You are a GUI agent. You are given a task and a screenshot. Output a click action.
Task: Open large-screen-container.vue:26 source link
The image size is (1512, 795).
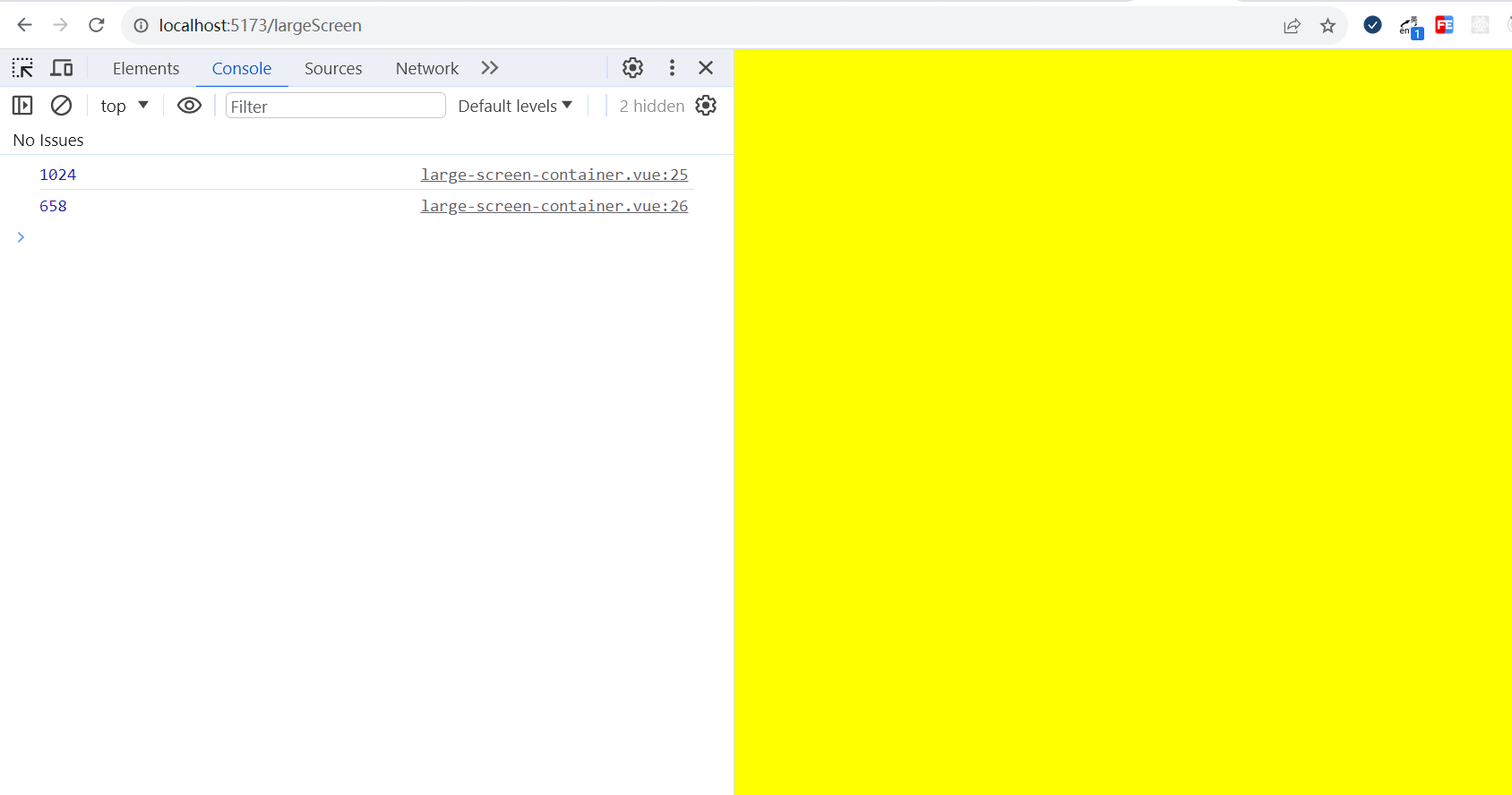pyautogui.click(x=554, y=206)
